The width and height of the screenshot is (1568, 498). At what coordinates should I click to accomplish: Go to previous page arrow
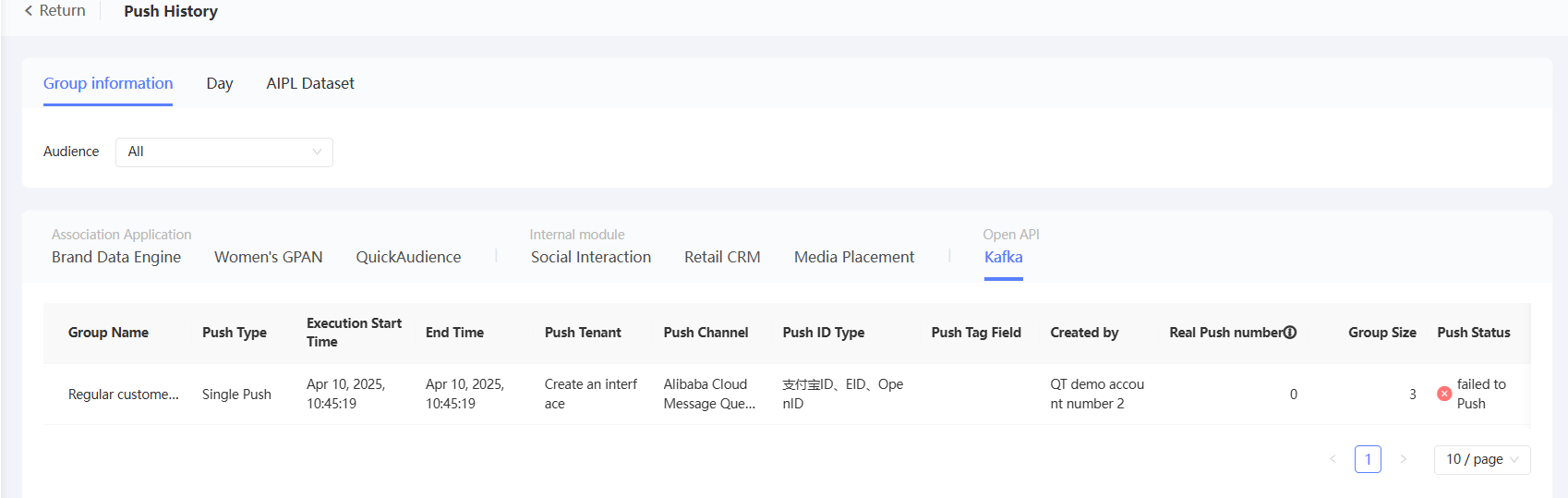pos(1333,459)
